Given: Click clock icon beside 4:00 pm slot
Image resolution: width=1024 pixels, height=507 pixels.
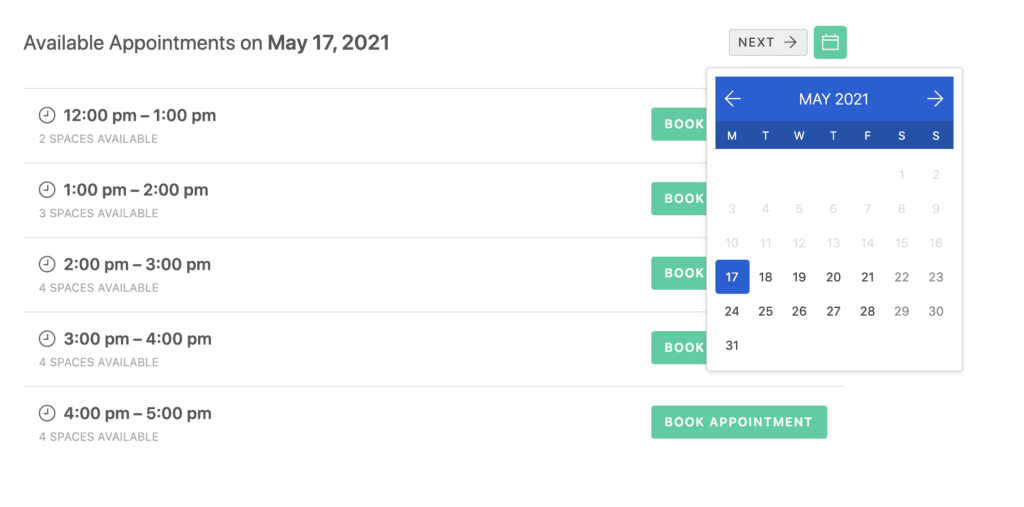Looking at the screenshot, I should [x=47, y=414].
